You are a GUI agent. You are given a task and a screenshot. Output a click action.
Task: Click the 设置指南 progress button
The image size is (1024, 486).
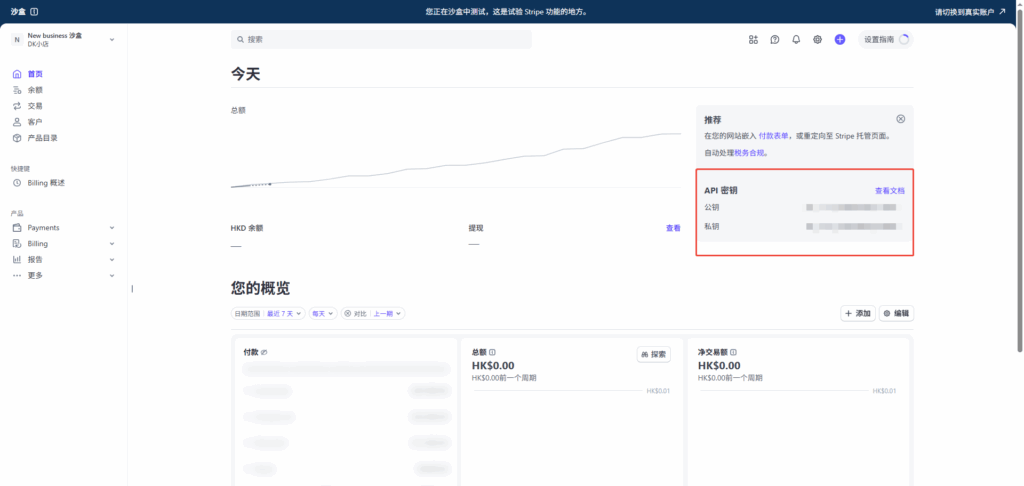[x=886, y=40]
